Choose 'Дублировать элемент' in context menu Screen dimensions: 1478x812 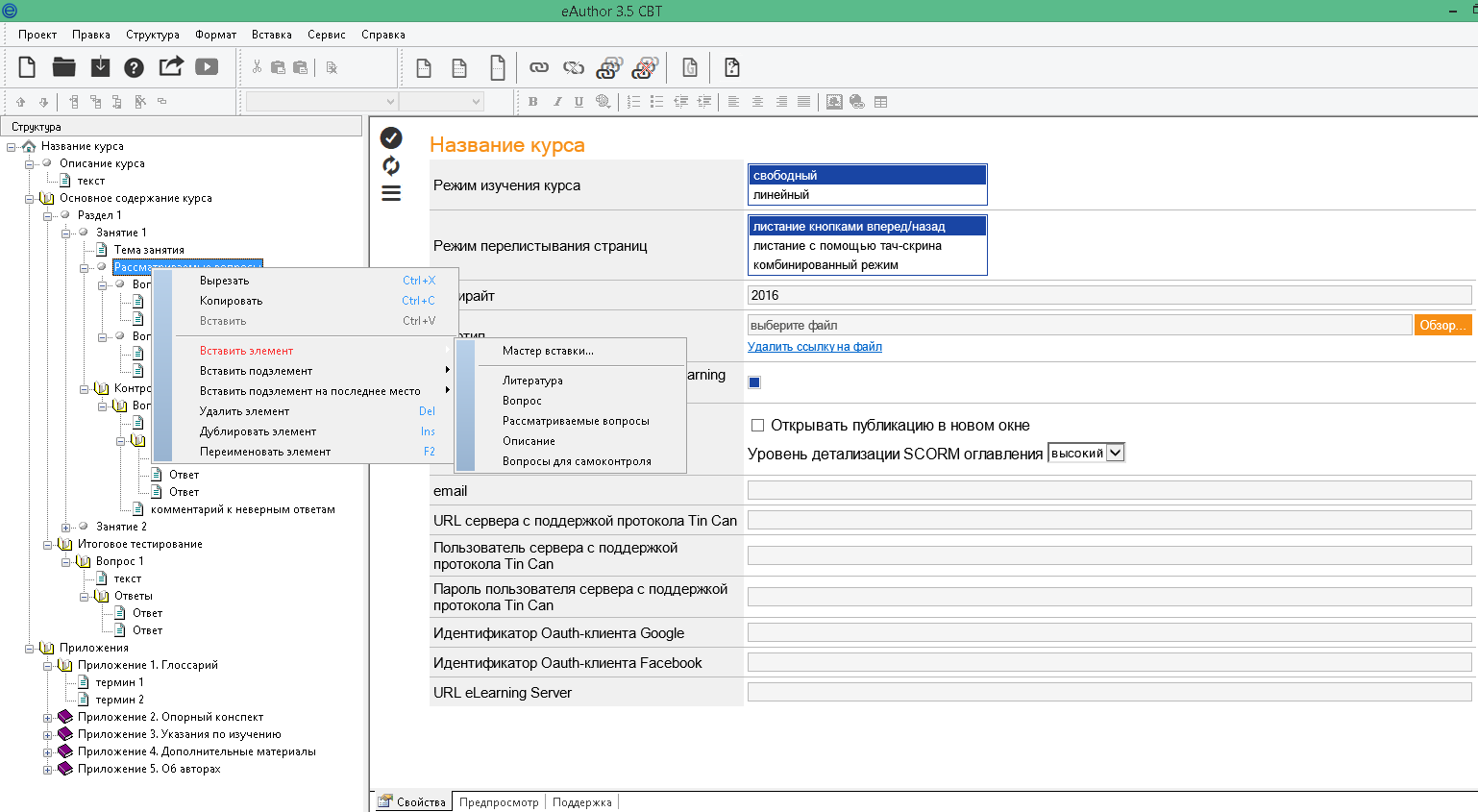tap(258, 431)
